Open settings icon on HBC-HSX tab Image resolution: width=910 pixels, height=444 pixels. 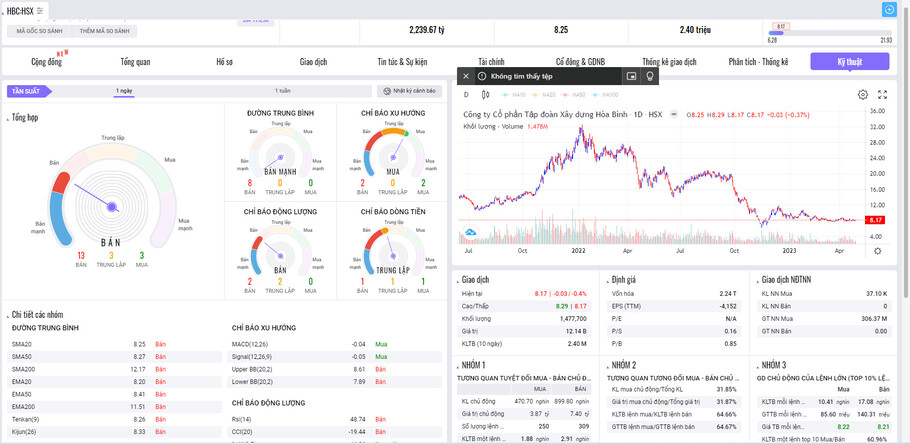39,10
